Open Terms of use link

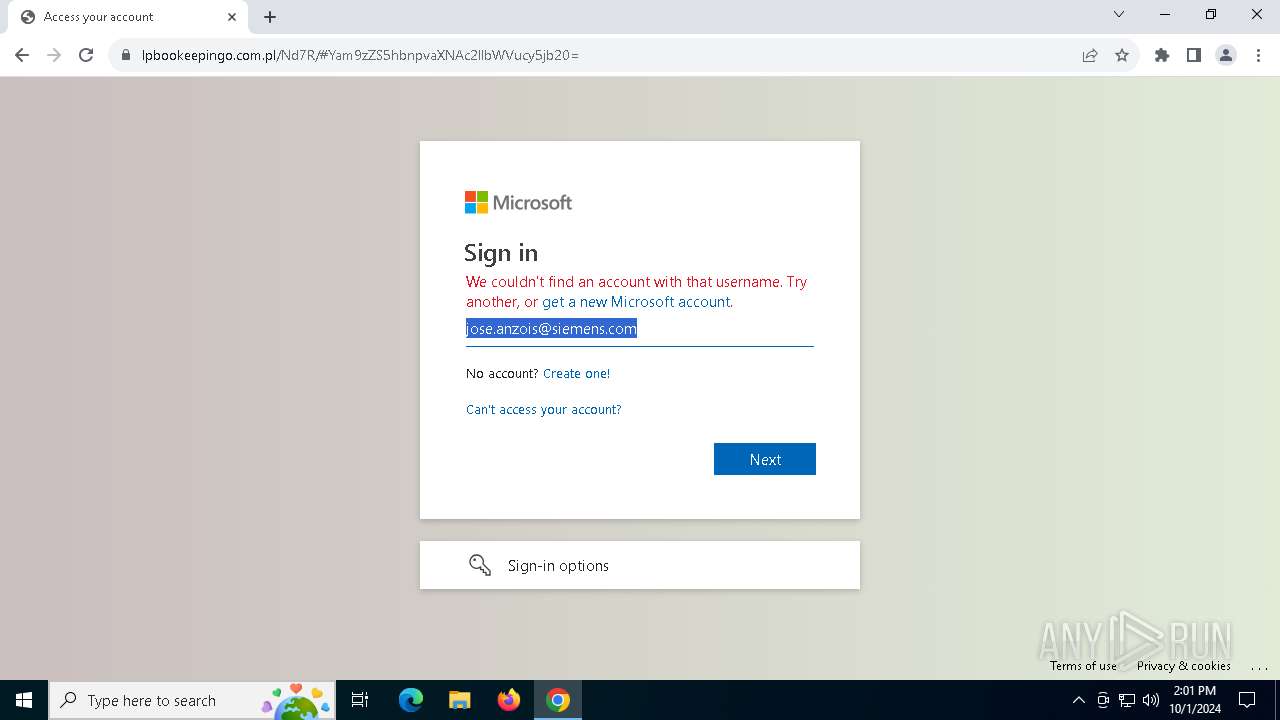(x=1083, y=666)
